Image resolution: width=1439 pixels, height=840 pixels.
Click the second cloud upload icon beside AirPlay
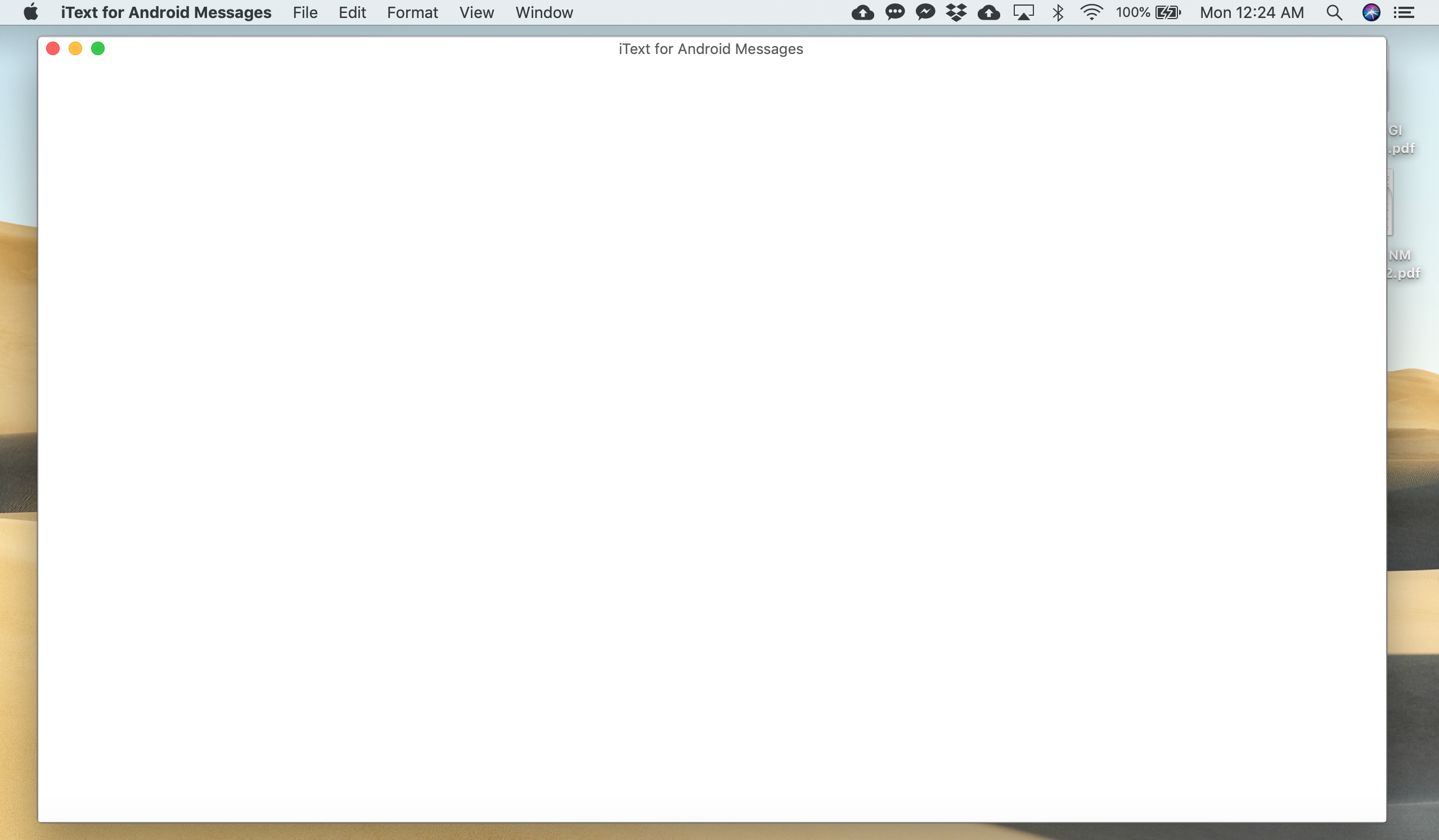pos(988,12)
